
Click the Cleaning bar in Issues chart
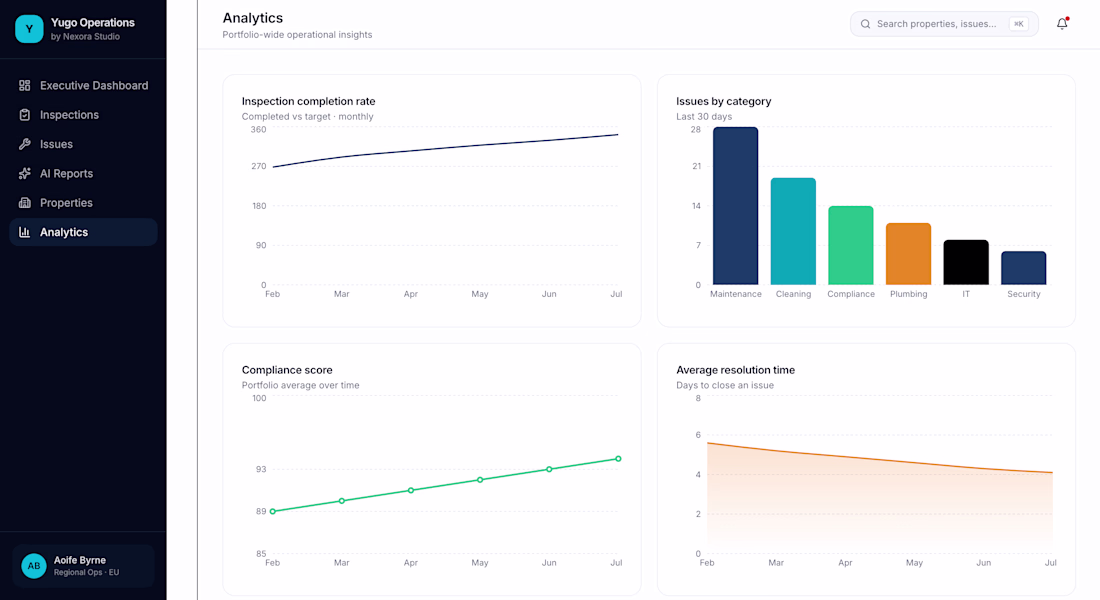(x=793, y=232)
